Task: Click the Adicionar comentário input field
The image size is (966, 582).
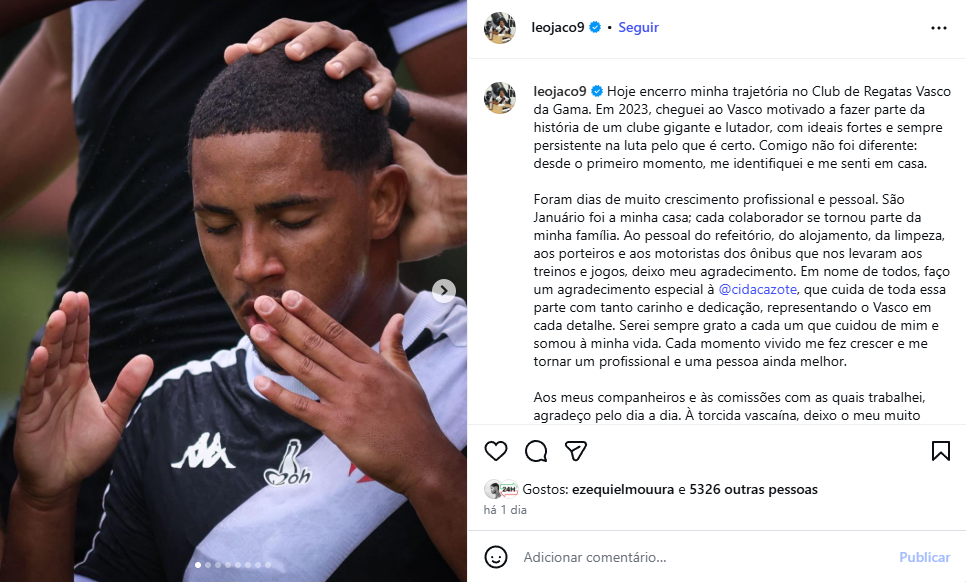Action: pyautogui.click(x=702, y=557)
